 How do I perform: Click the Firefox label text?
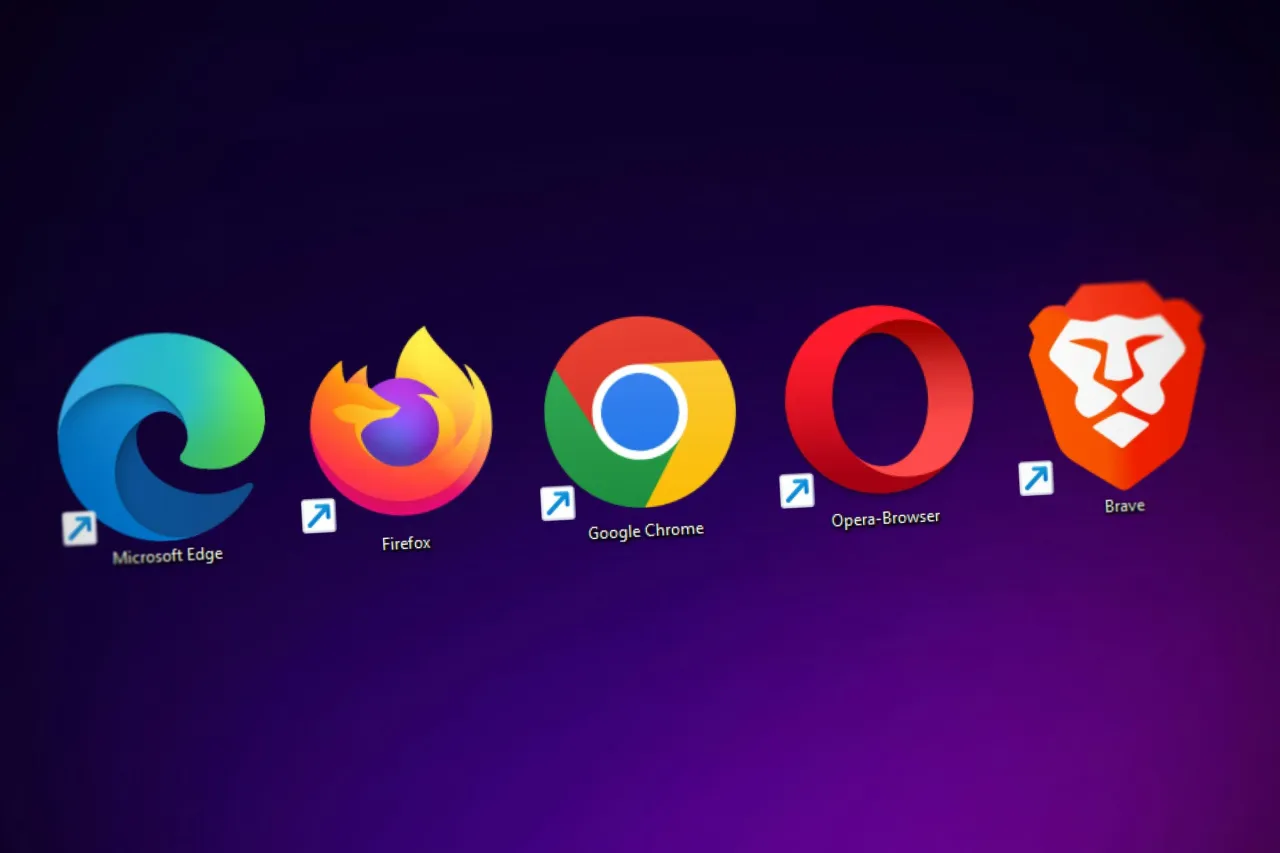tap(405, 543)
